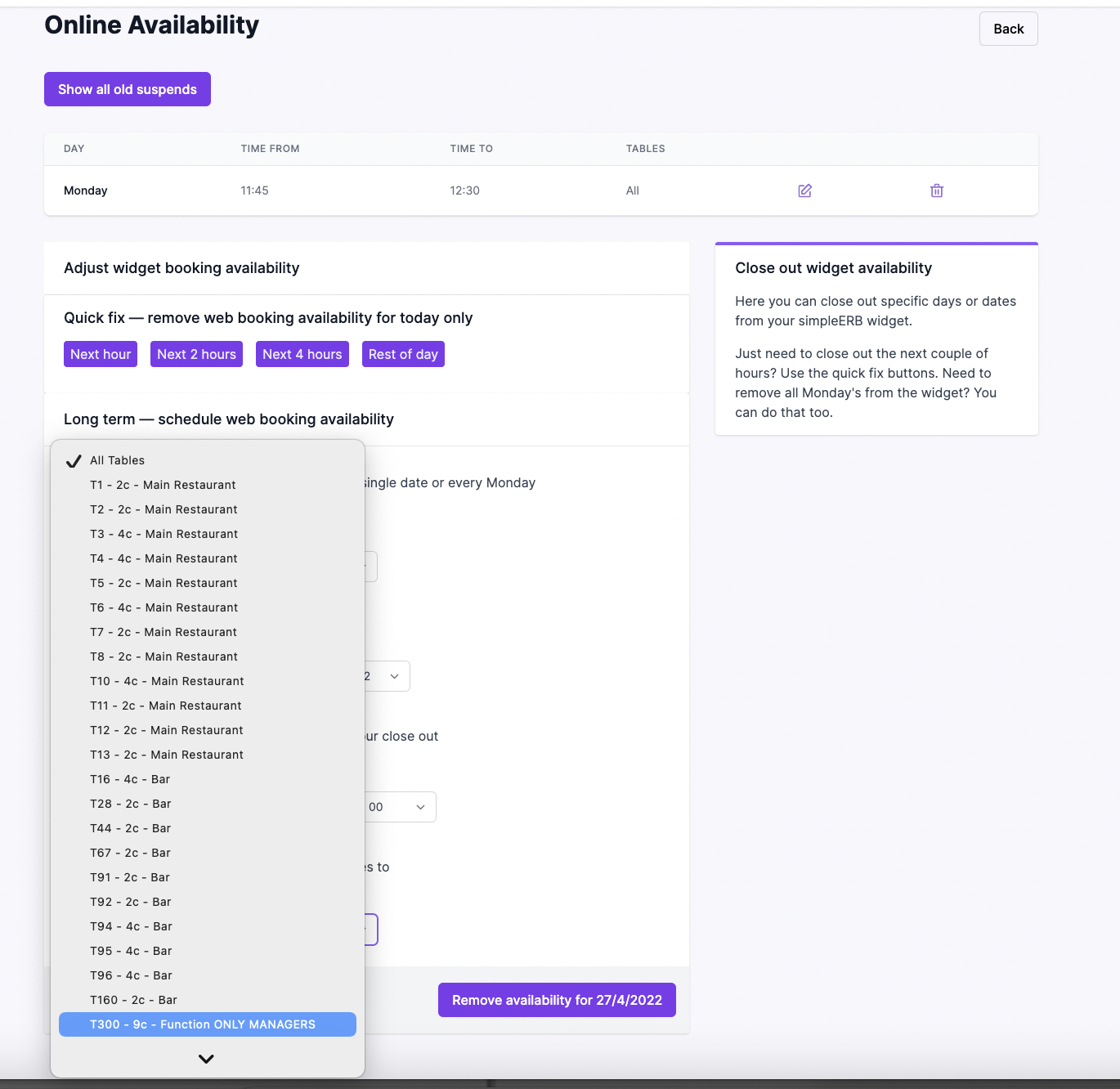The width and height of the screenshot is (1120, 1089).
Task: Click the TIME TO column header
Action: [x=471, y=149]
